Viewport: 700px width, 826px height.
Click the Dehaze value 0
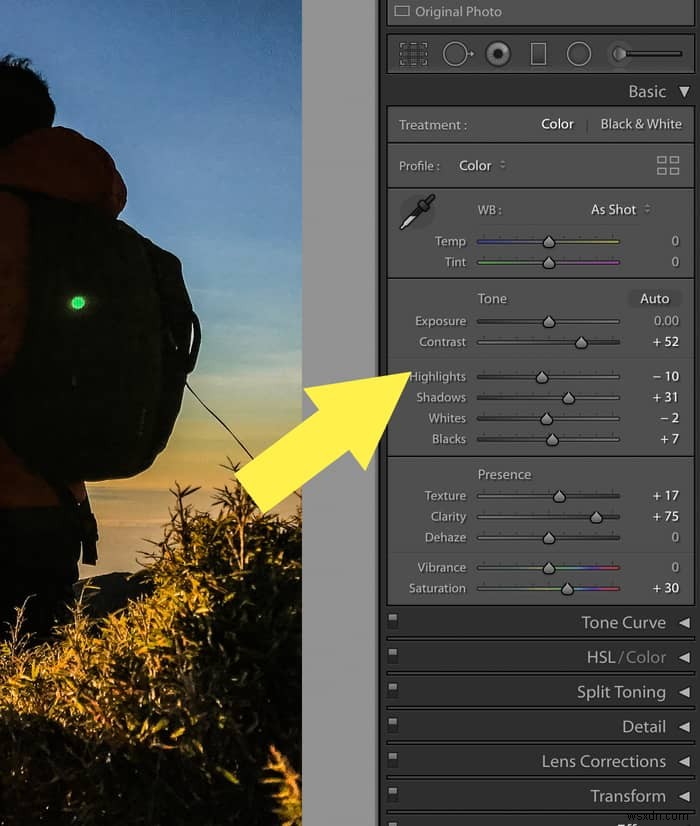tap(675, 537)
